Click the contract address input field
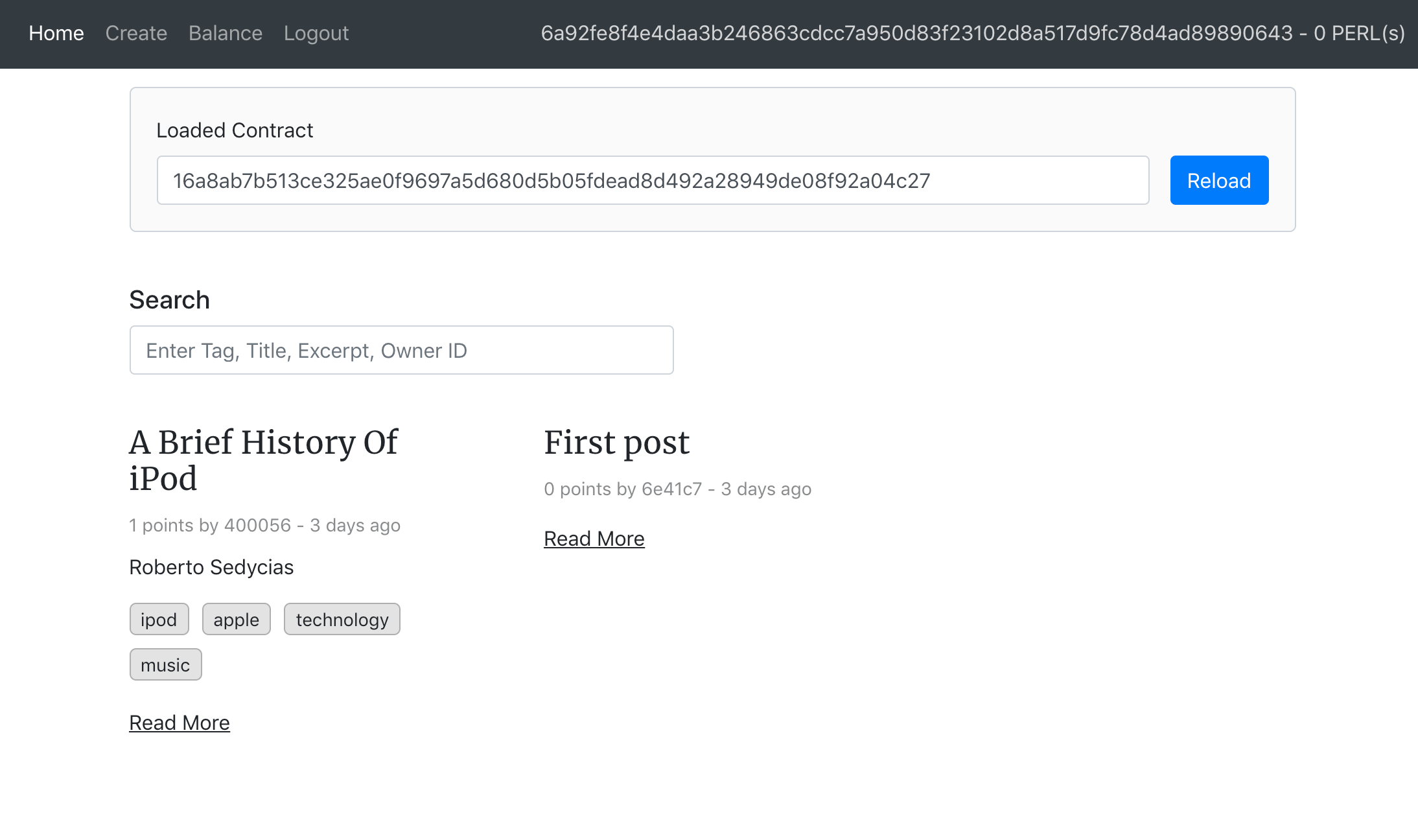Screen dimensions: 1418x840 pyautogui.click(x=653, y=180)
